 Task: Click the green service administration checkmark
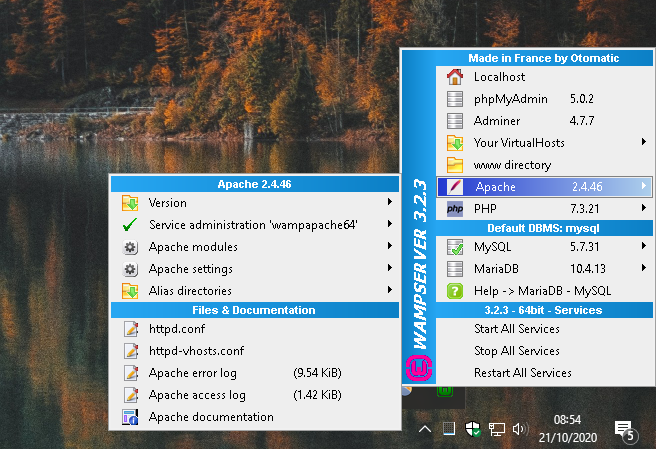coord(130,225)
